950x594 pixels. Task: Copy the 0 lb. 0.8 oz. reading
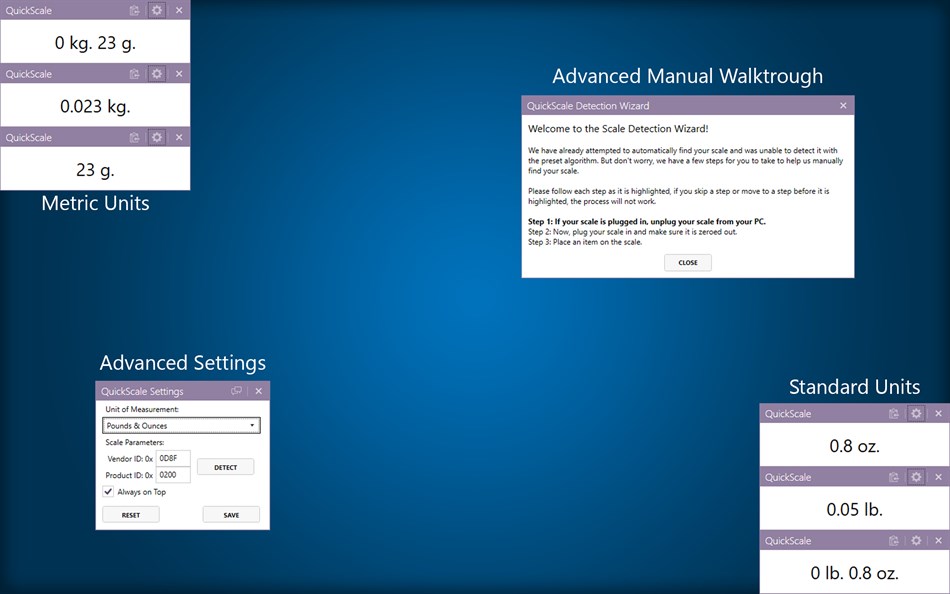895,540
